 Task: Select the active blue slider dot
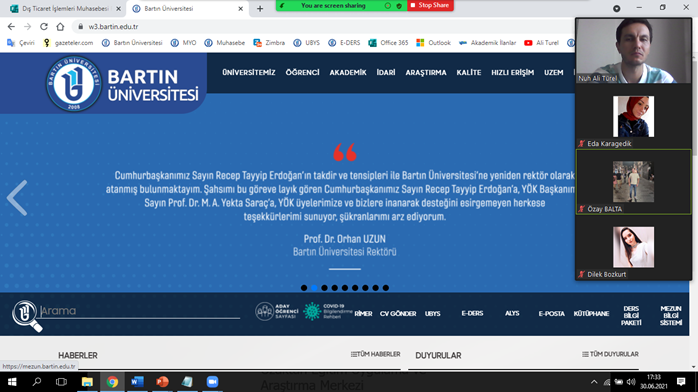point(314,288)
